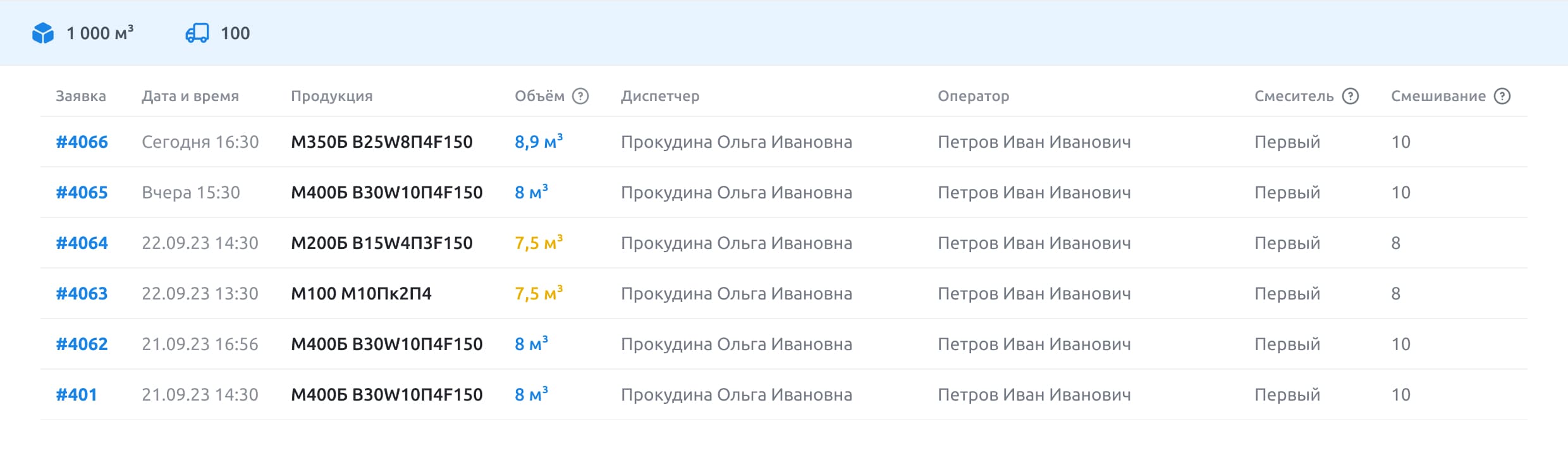This screenshot has height=460, width=1568.
Task: Open order #4062
Action: (82, 343)
